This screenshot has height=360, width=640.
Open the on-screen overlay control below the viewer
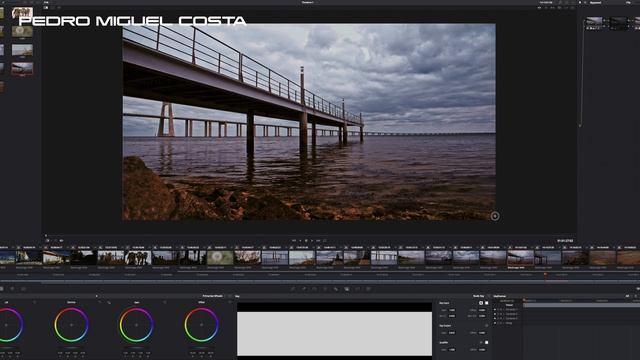pos(47,241)
